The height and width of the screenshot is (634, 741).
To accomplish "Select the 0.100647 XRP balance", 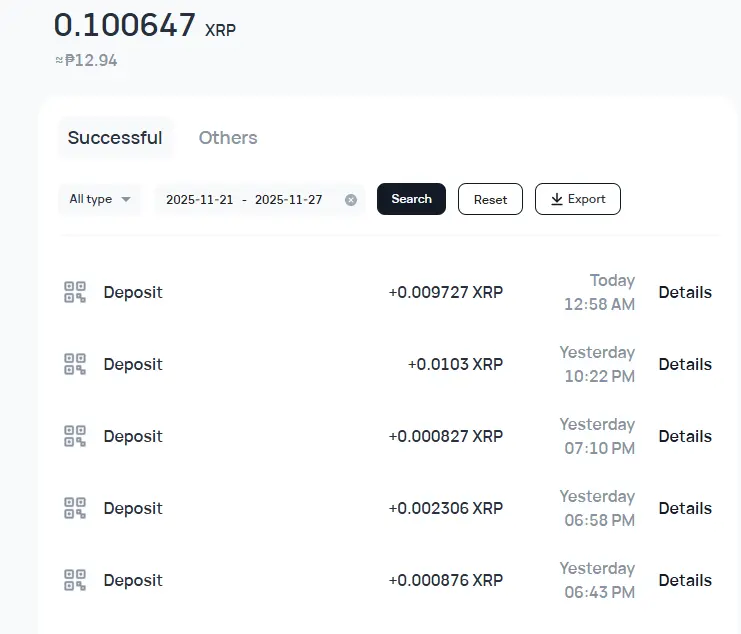I will coord(145,26).
